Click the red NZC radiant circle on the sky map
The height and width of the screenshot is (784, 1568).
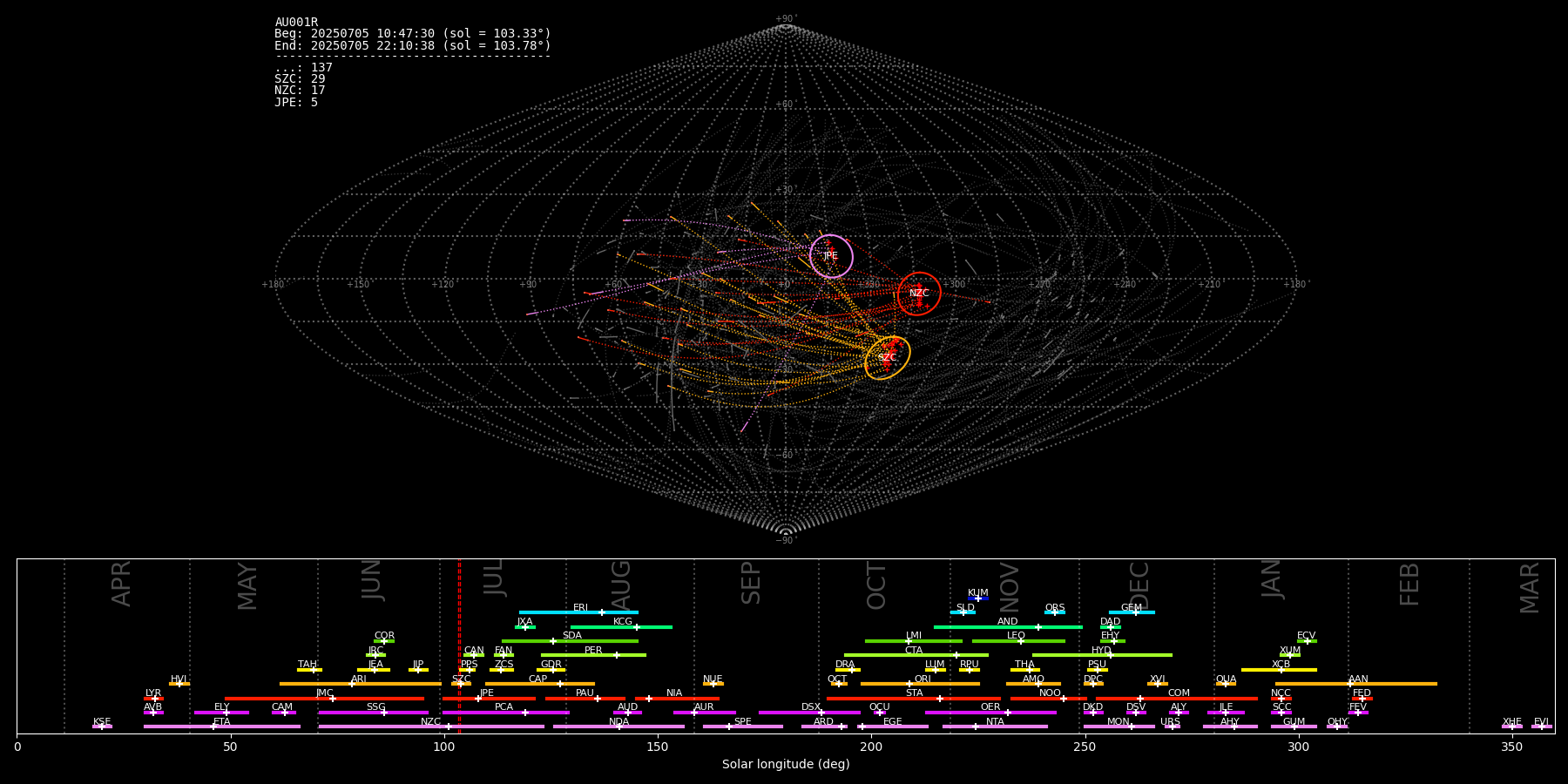[x=919, y=294]
